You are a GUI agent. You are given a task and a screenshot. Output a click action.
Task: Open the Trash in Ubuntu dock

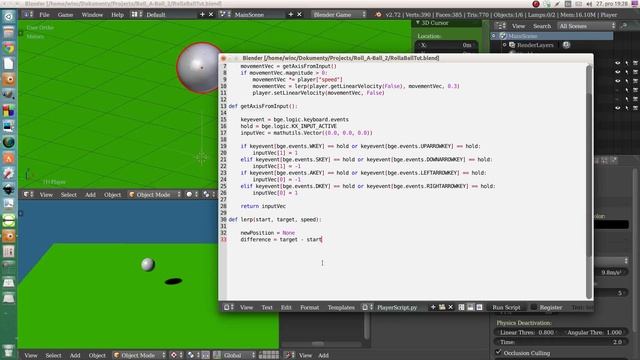[9, 351]
